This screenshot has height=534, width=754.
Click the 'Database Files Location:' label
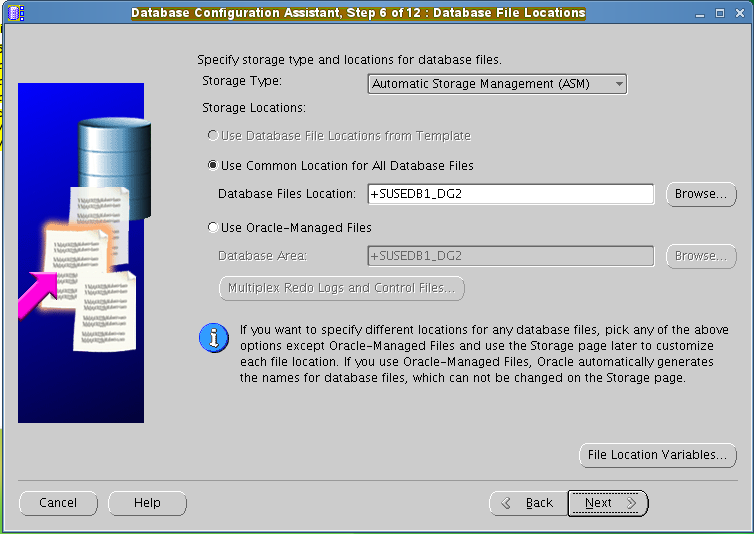[287, 194]
